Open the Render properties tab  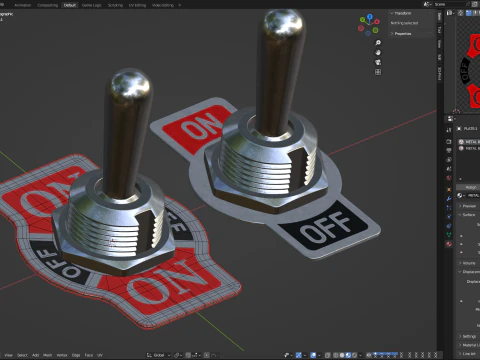coord(449,142)
